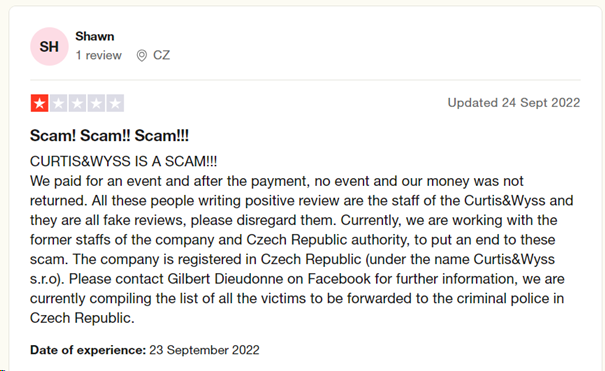Screen dimensions: 605x371
Task: Click the fifth grey rating star
Action: click(x=115, y=103)
